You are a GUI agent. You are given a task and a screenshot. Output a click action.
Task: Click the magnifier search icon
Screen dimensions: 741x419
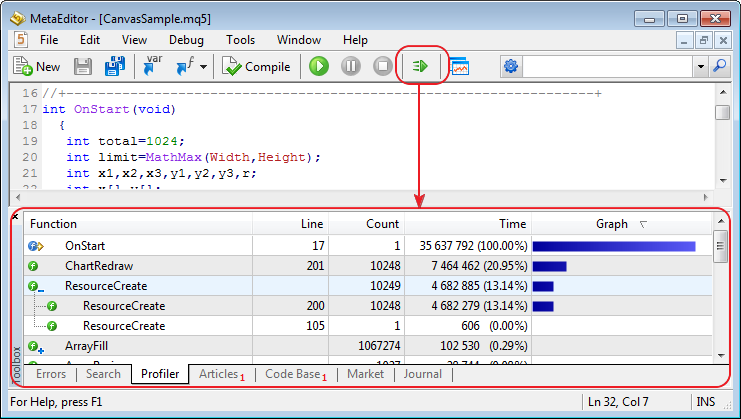pyautogui.click(x=719, y=67)
